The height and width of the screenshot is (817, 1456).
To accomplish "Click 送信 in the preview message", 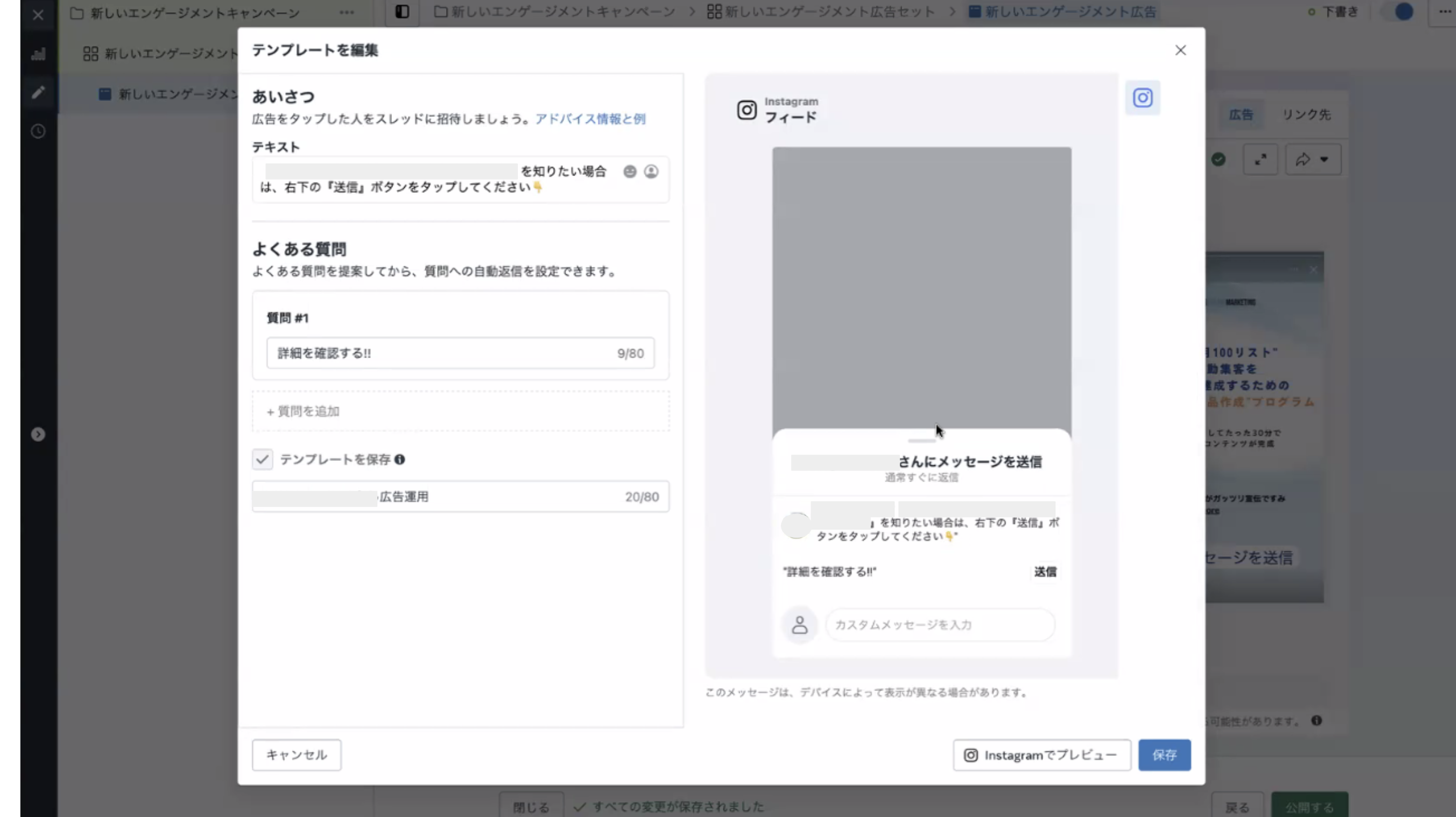I will (1045, 572).
